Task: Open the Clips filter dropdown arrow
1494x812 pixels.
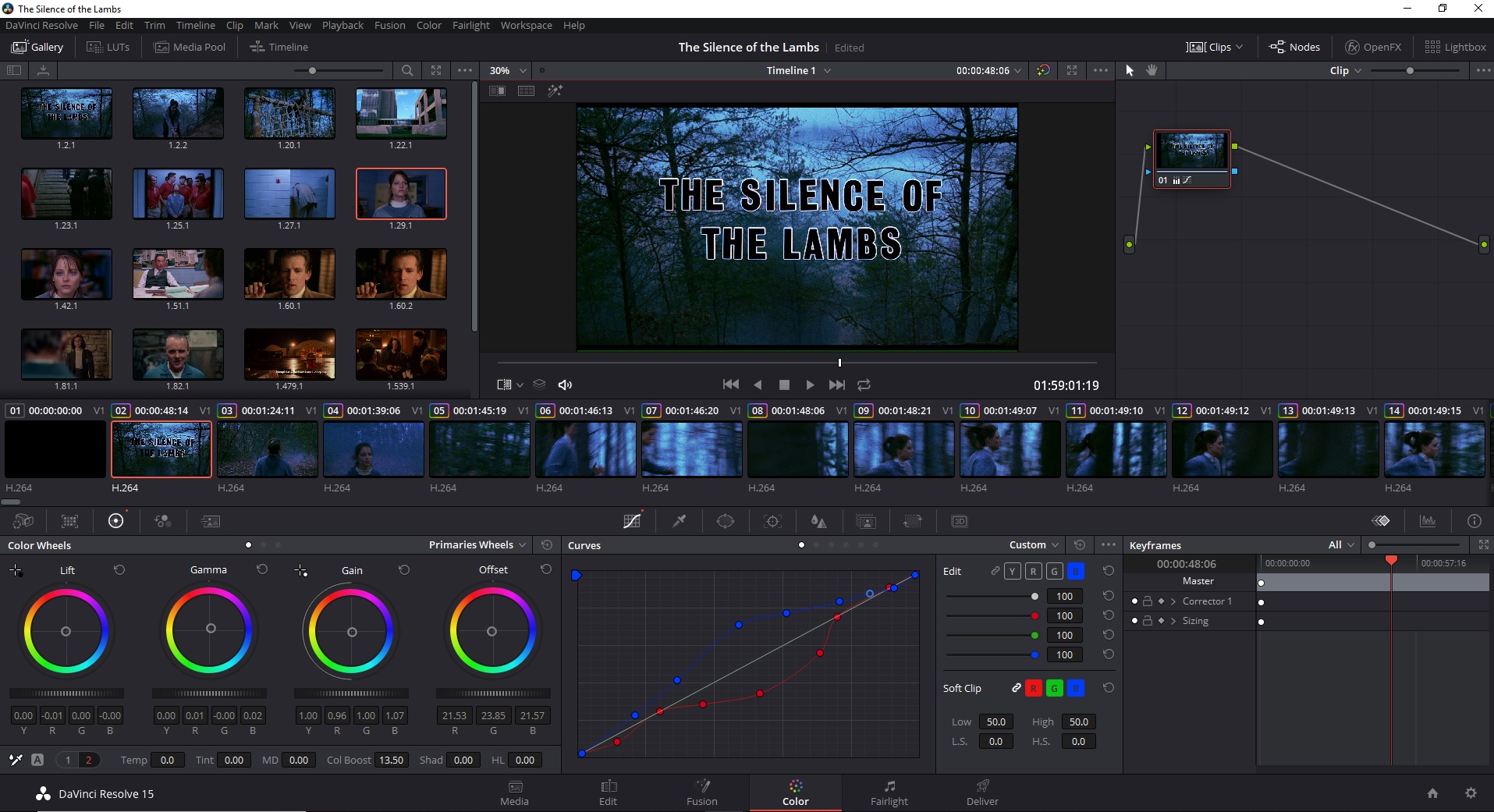Action: [1239, 47]
